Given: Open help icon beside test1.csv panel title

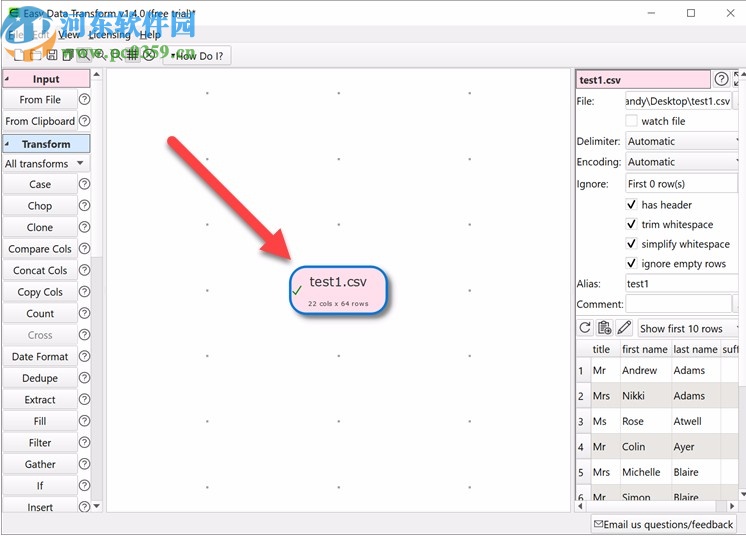Looking at the screenshot, I should (x=721, y=79).
